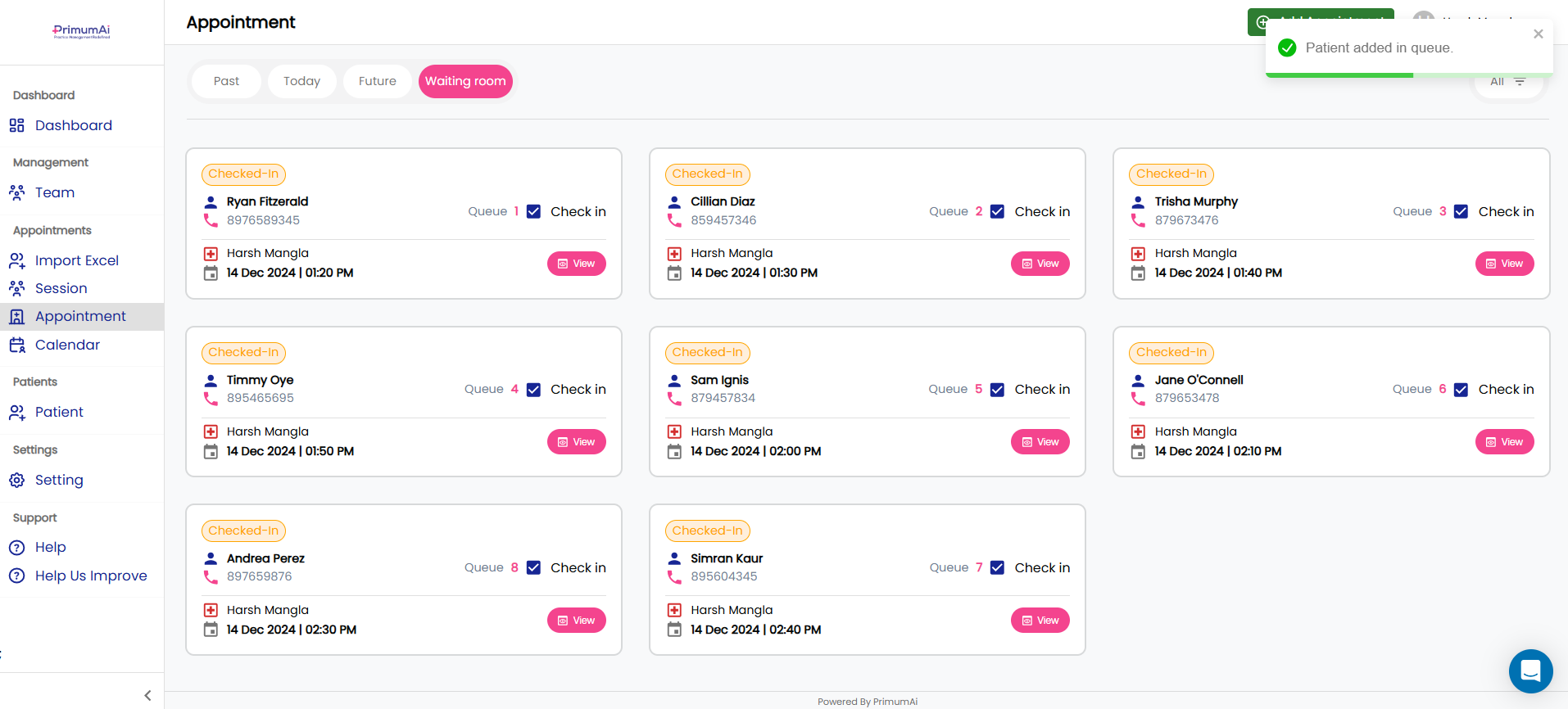Viewport: 1568px width, 709px height.
Task: Open Help Us Improve link
Action: point(91,576)
